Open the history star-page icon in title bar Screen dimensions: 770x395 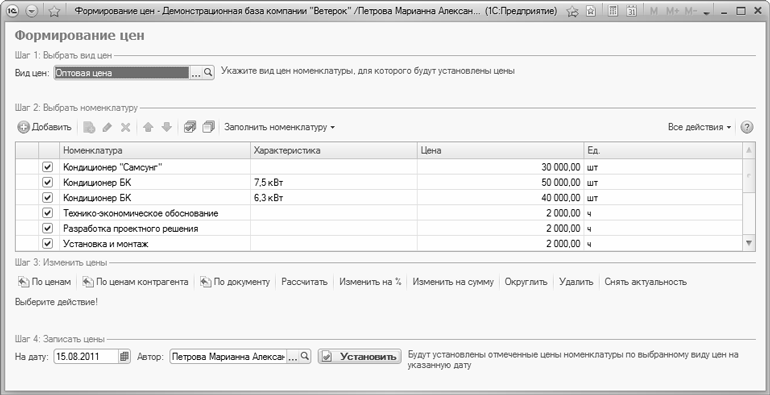[x=592, y=11]
